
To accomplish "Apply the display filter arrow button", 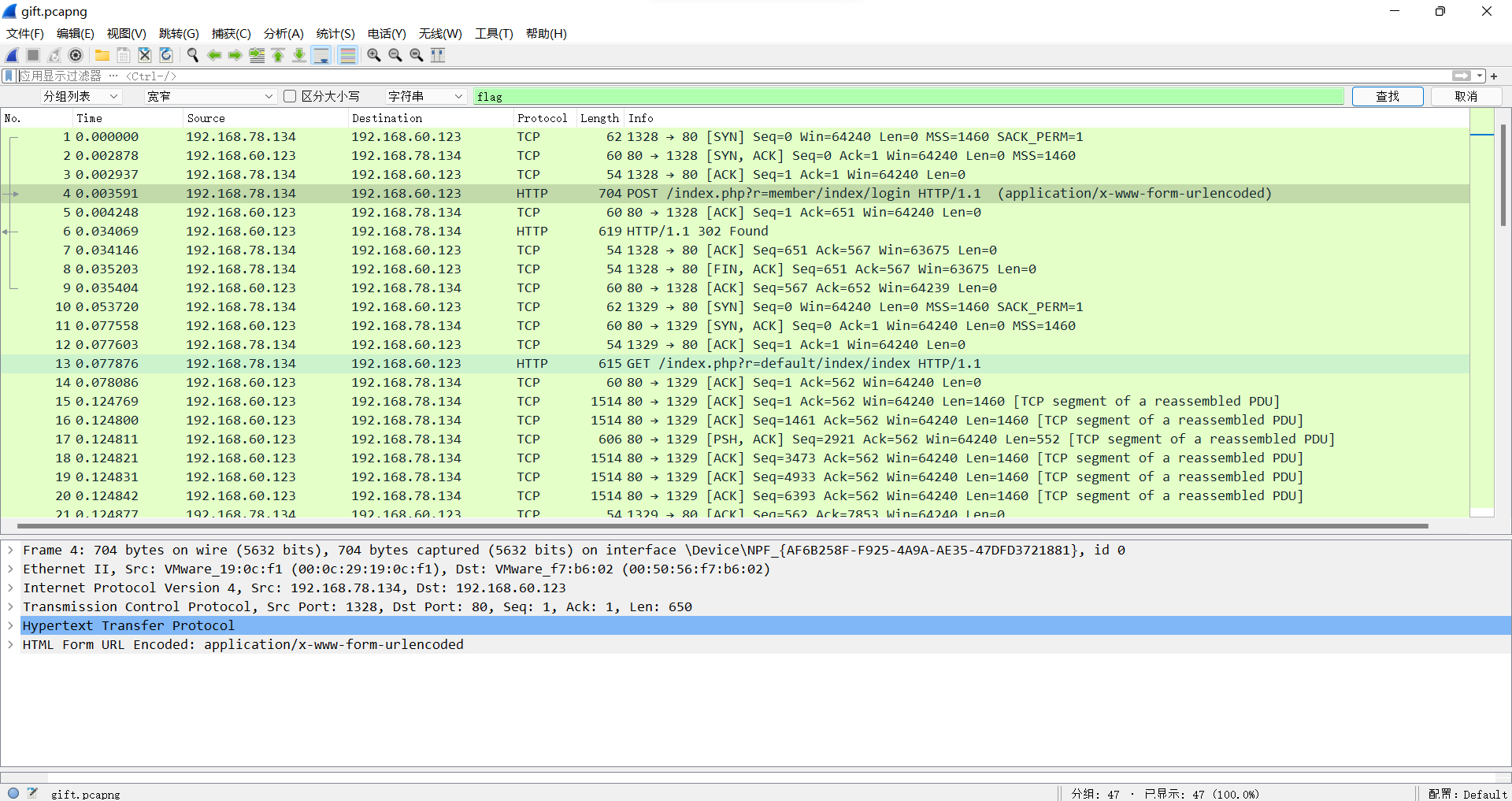I will coord(1462,76).
